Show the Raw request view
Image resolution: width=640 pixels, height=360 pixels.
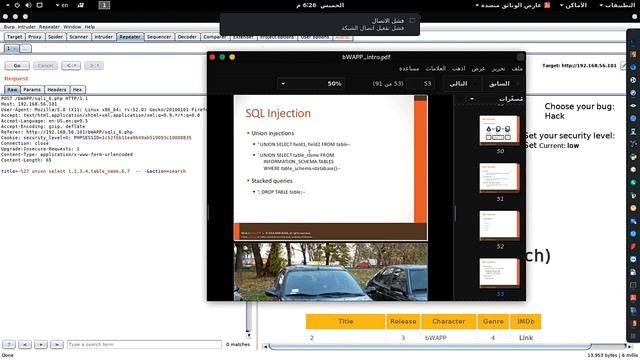[x=12, y=89]
